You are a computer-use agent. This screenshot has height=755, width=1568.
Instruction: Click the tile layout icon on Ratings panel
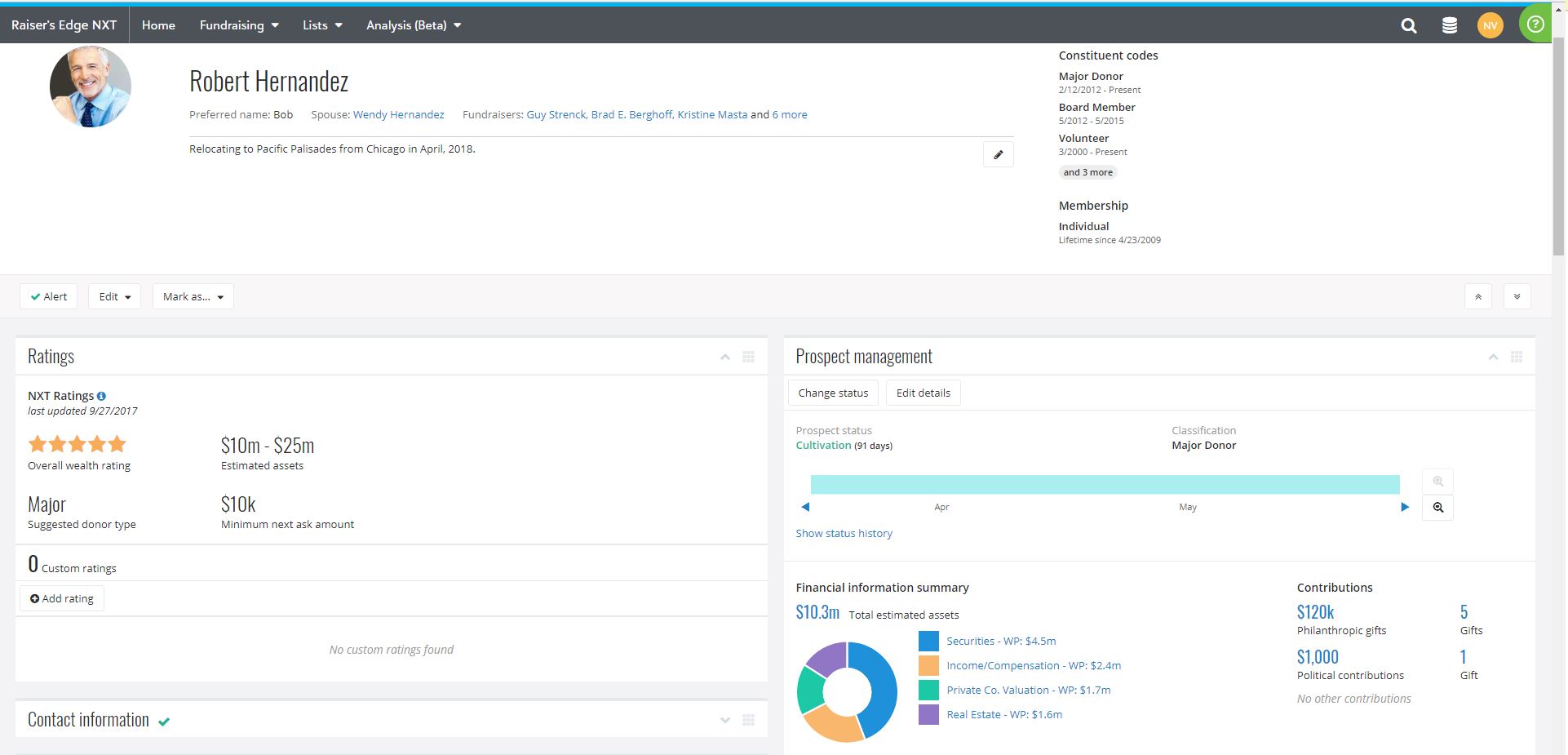pyautogui.click(x=747, y=357)
